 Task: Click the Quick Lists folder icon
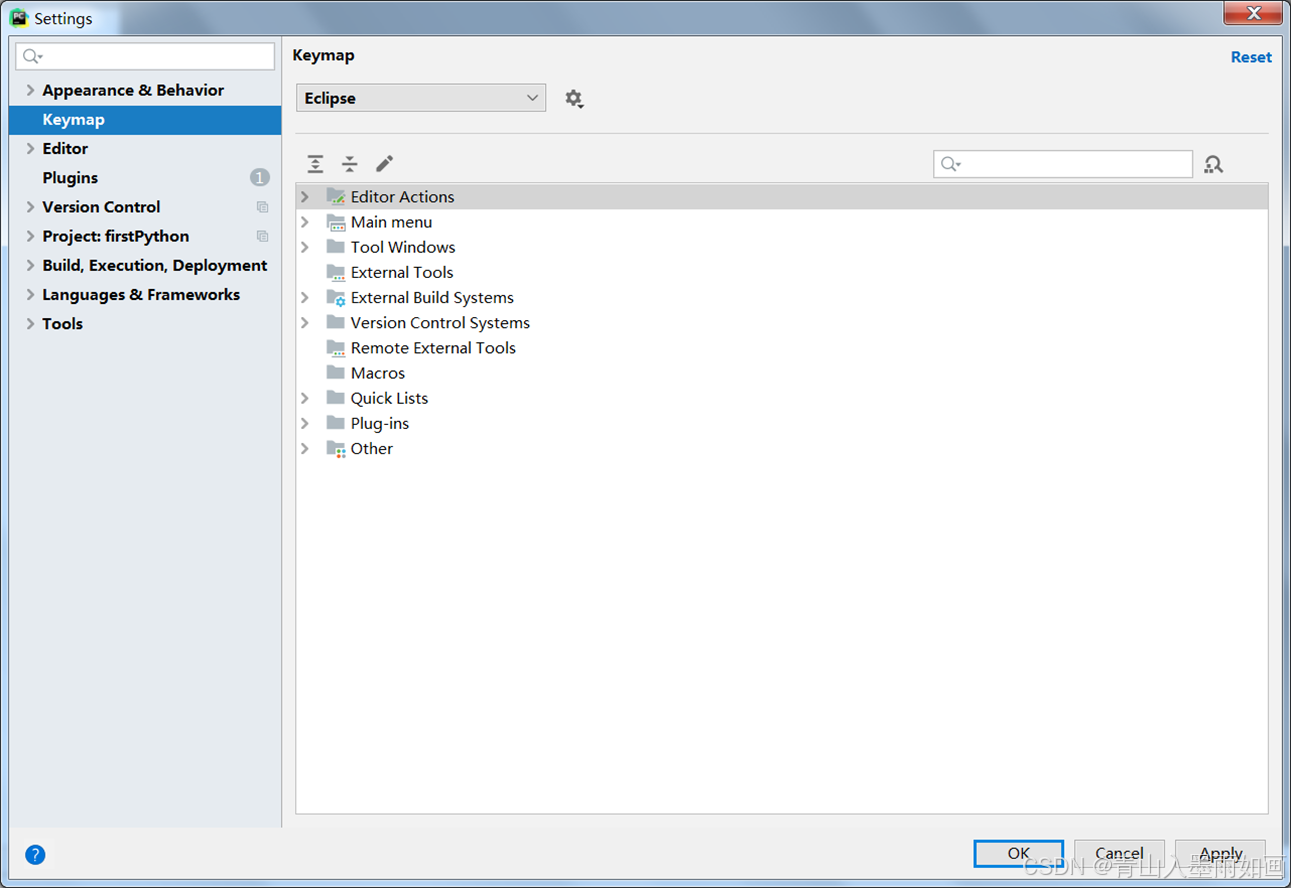coord(336,397)
